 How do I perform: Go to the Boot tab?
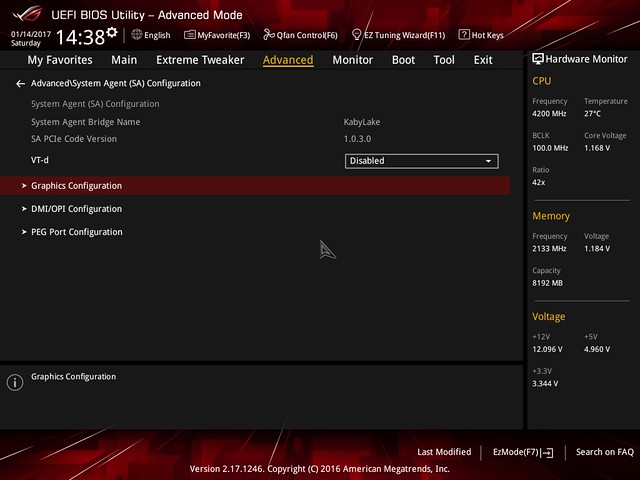403,60
